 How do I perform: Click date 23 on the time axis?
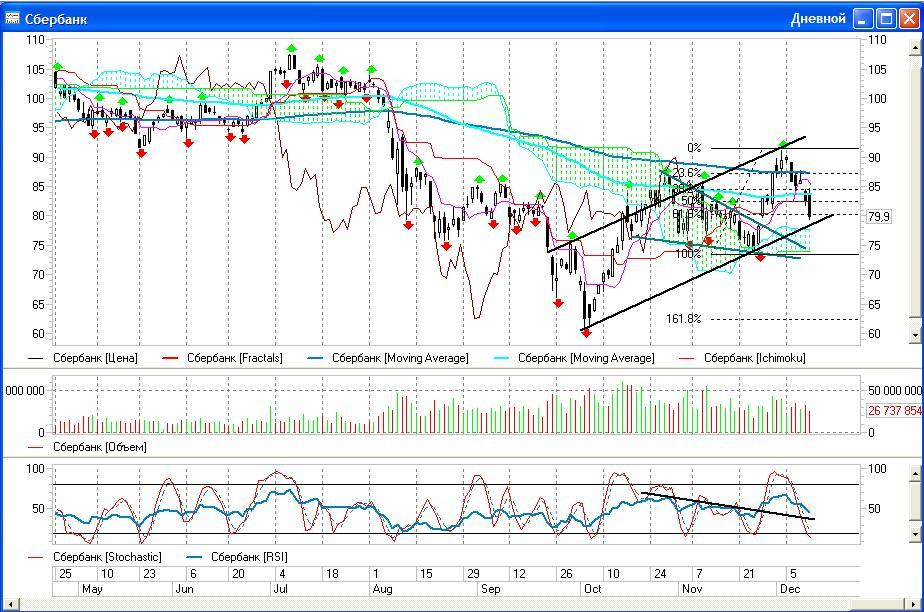pos(150,574)
